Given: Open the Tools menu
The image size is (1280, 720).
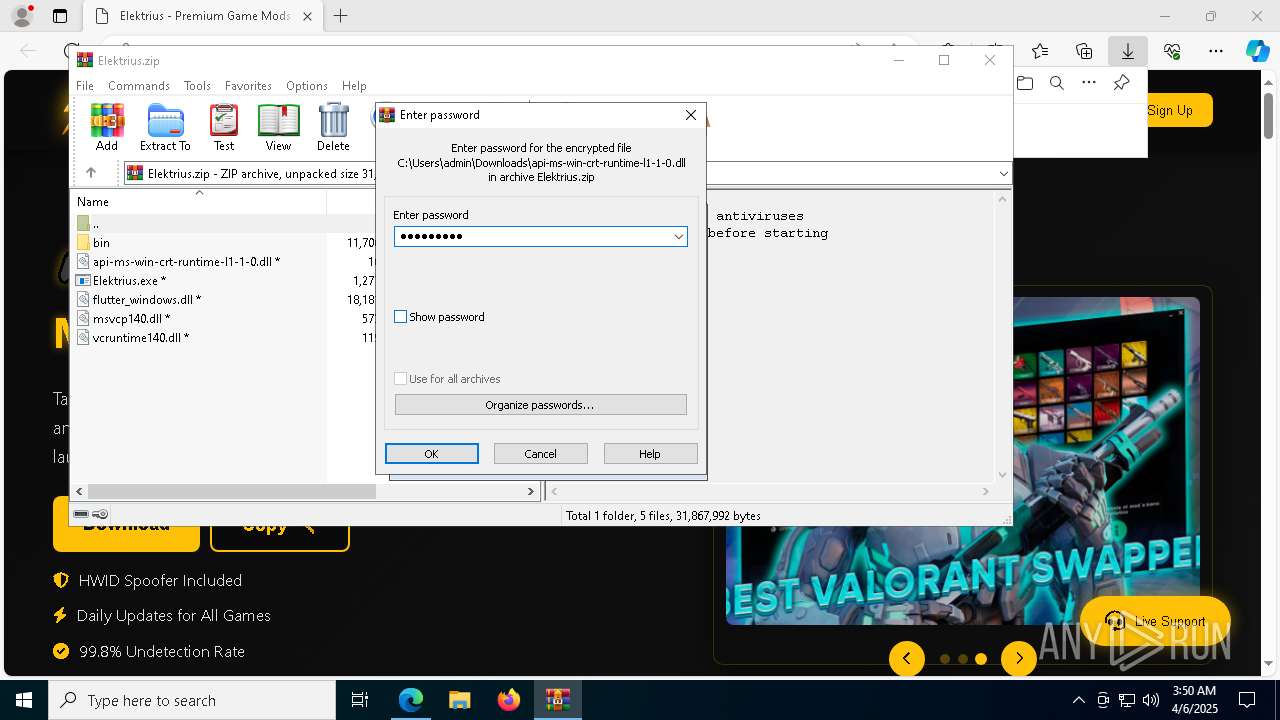Looking at the screenshot, I should pyautogui.click(x=197, y=86).
